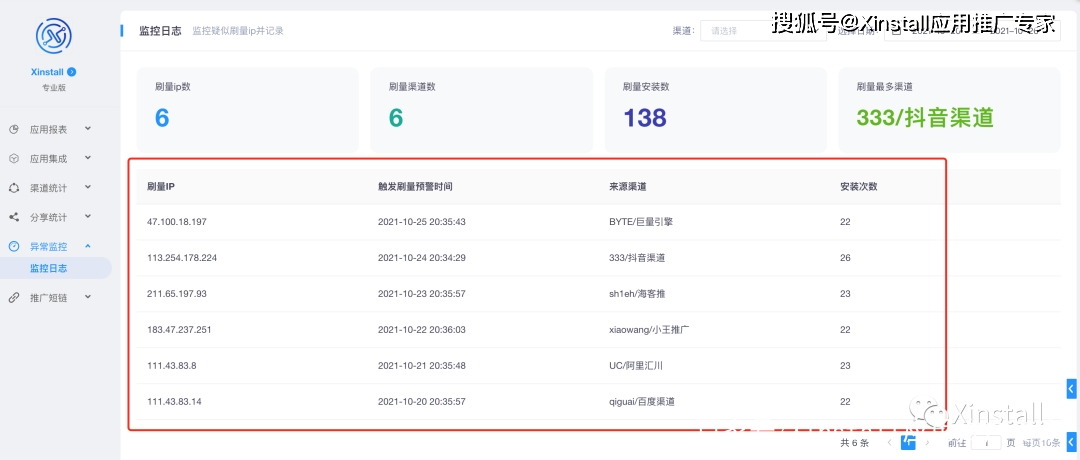Click the xiaowang/小王推广 channel cell
The height and width of the screenshot is (460, 1080).
tap(650, 330)
